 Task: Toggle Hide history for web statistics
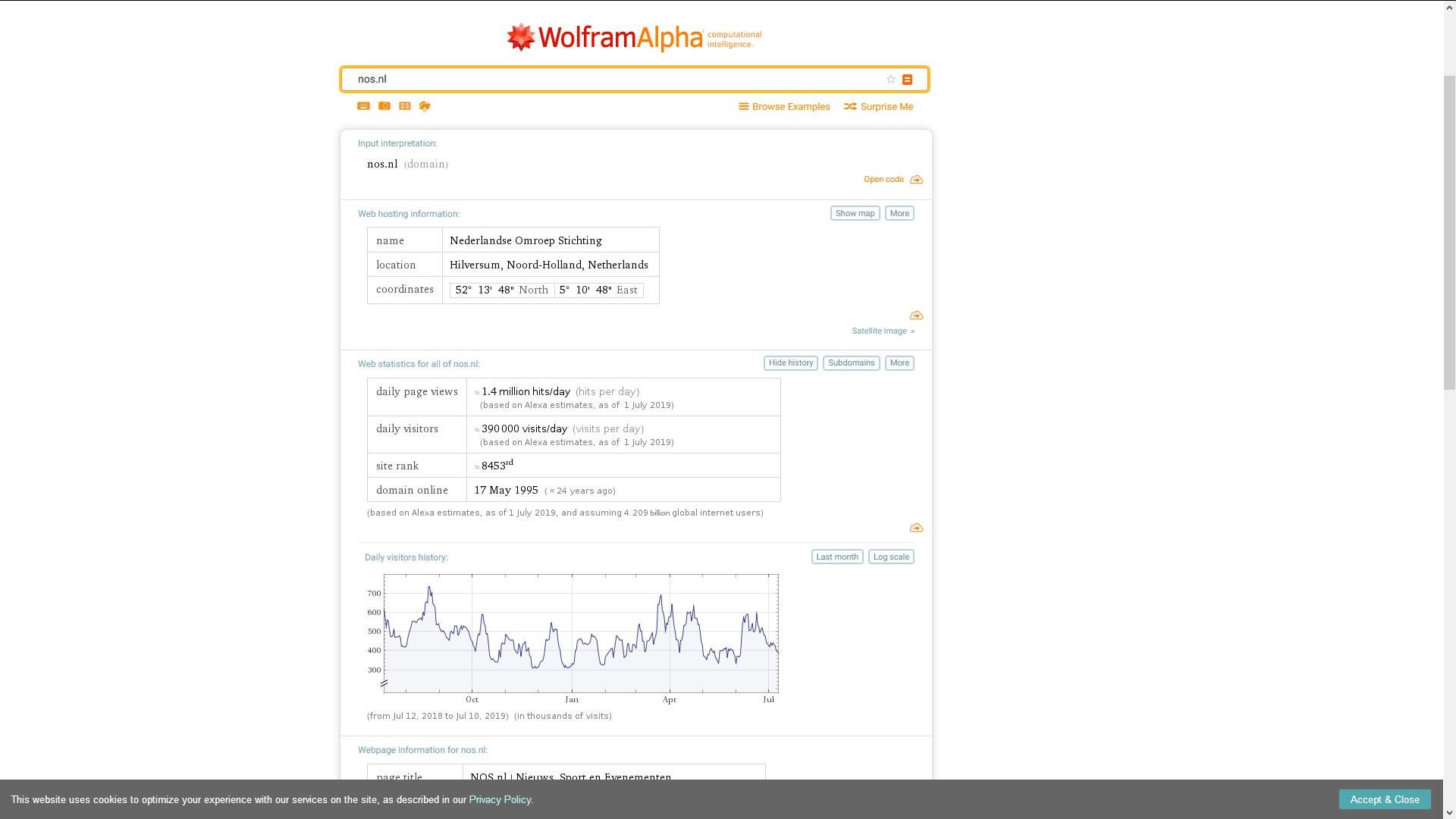coord(790,363)
